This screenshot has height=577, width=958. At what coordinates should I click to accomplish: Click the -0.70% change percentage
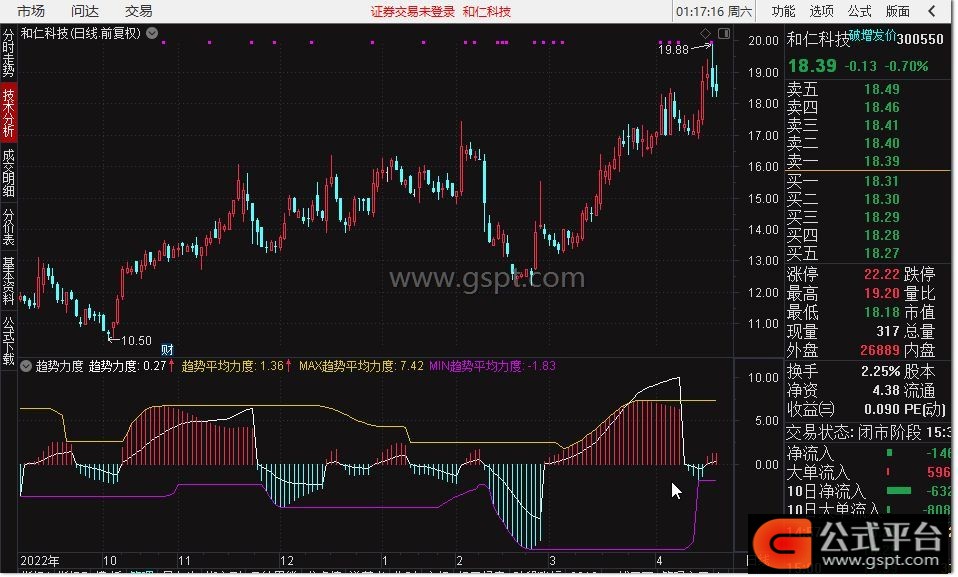tap(907, 66)
